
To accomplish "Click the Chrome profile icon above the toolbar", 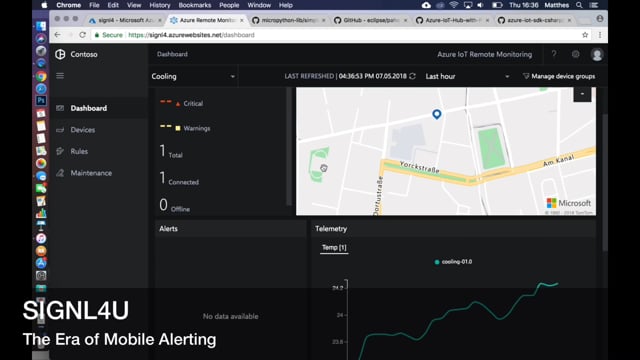I will pyautogui.click(x=600, y=19).
